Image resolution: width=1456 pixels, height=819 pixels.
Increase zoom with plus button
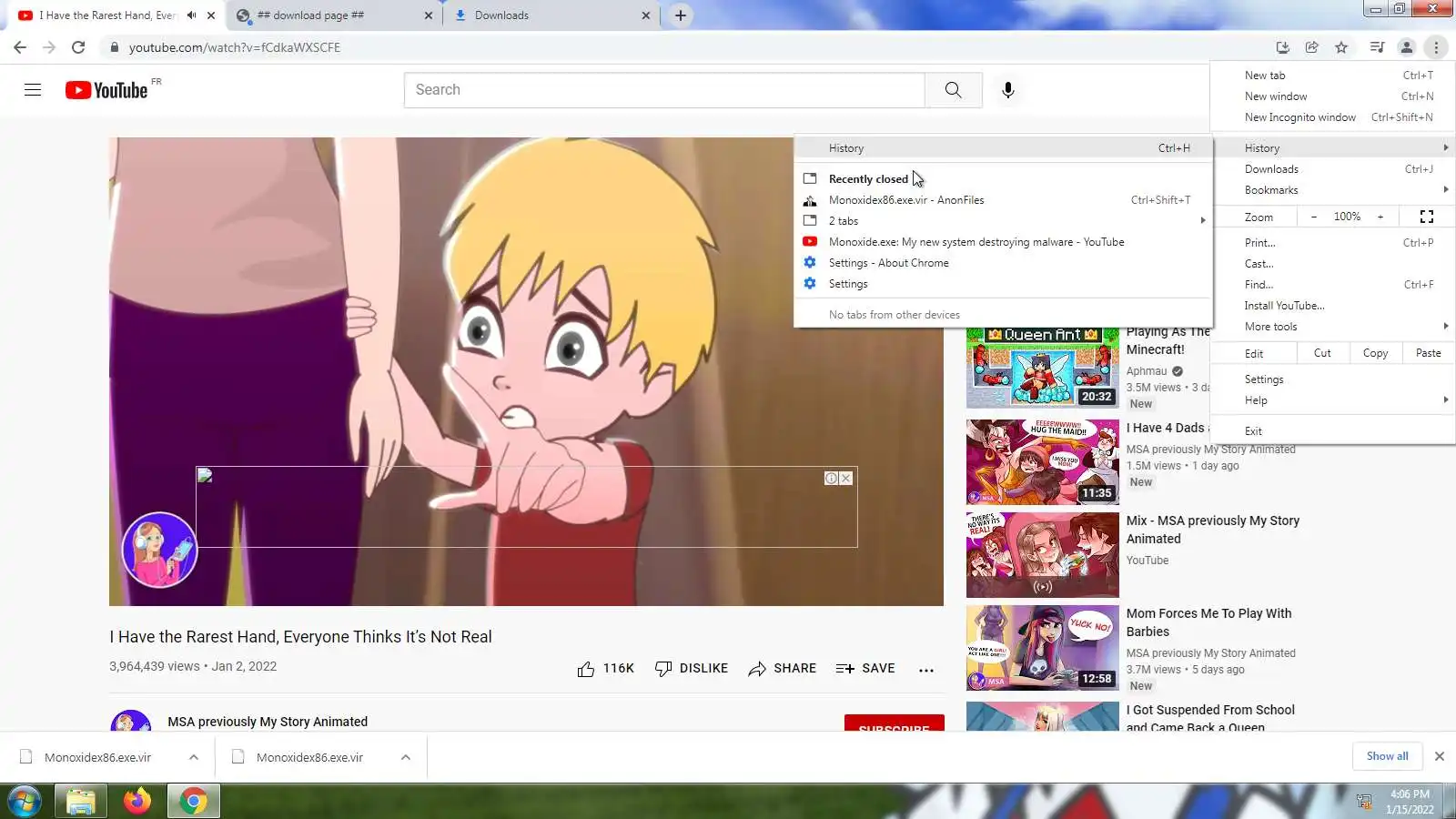tap(1380, 217)
